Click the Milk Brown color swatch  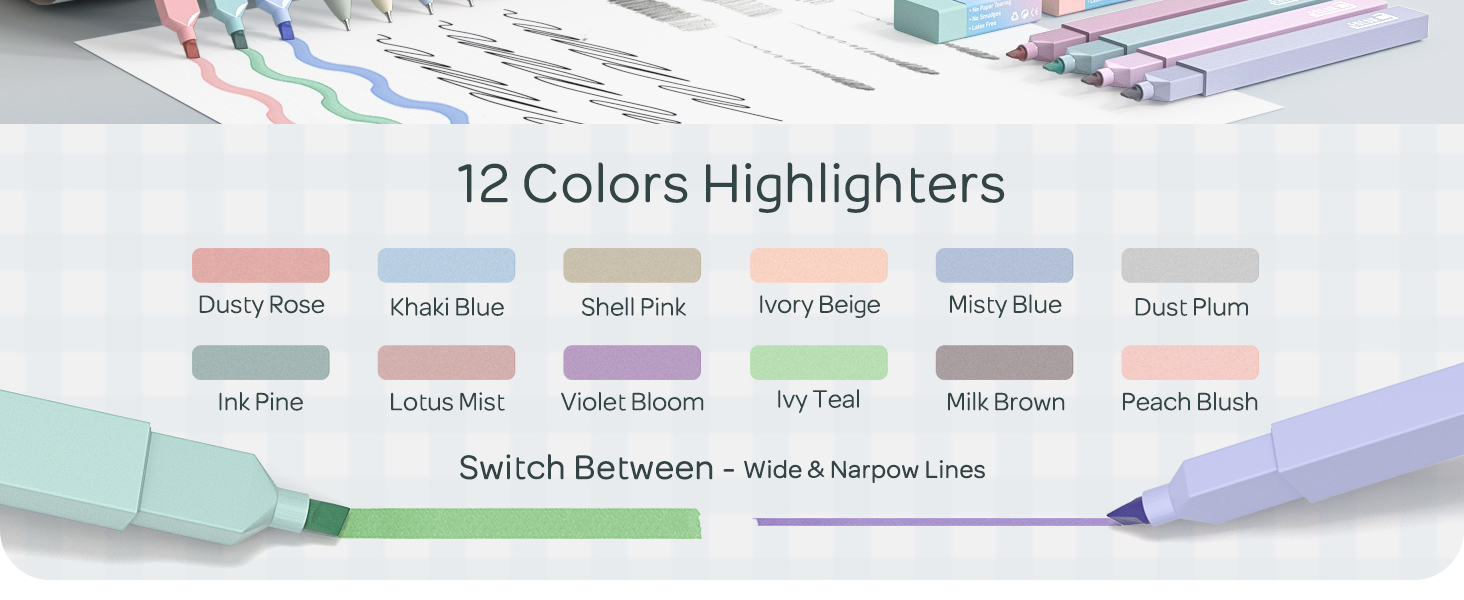tap(1005, 363)
